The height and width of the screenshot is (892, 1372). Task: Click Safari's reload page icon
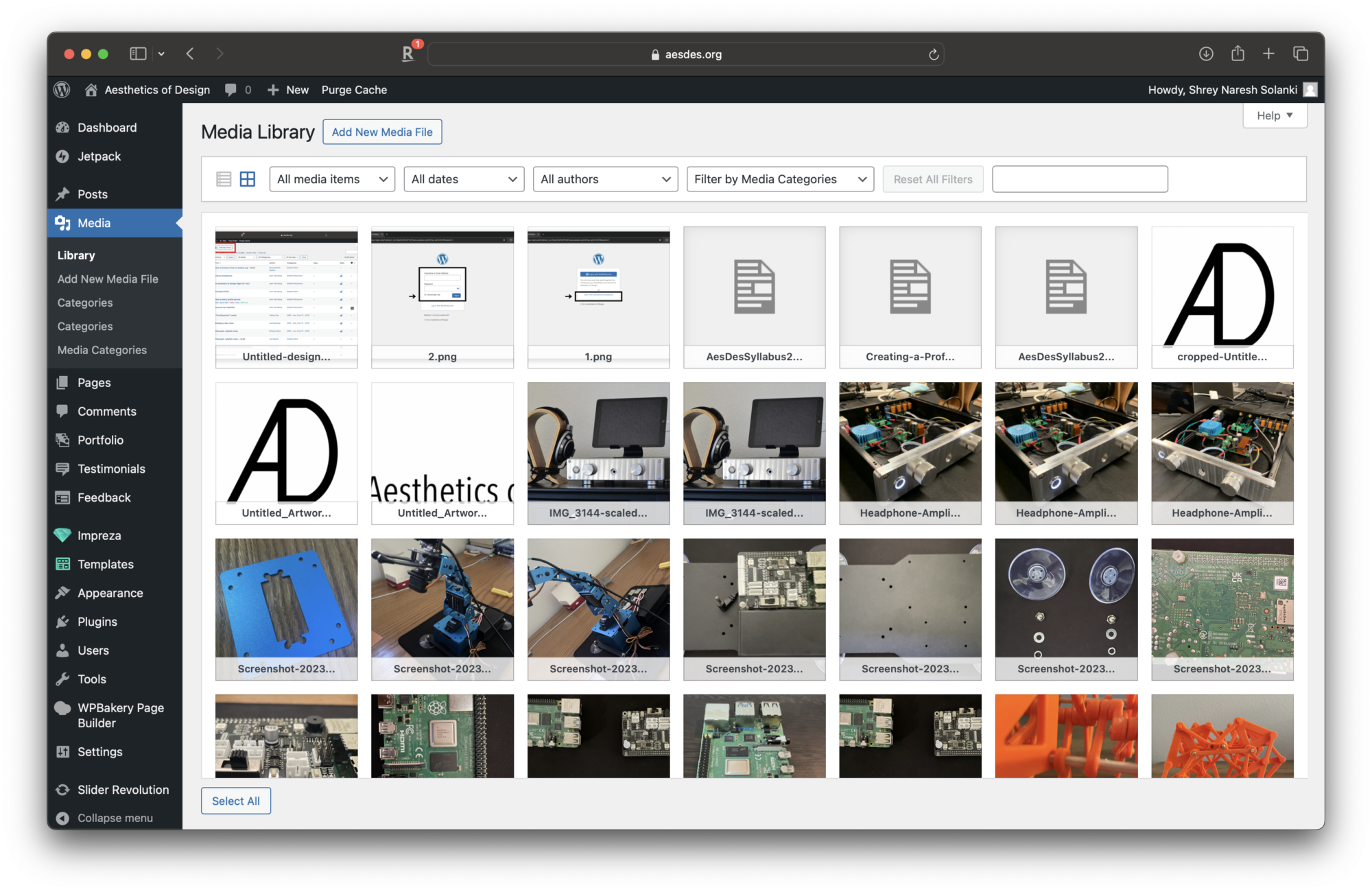coord(933,54)
